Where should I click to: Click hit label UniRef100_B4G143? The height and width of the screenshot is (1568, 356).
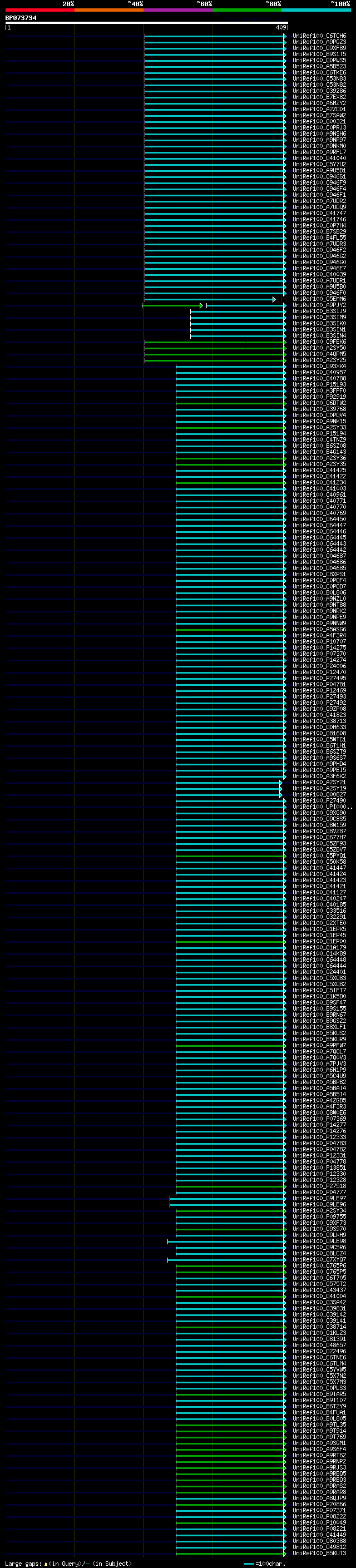pos(319,452)
